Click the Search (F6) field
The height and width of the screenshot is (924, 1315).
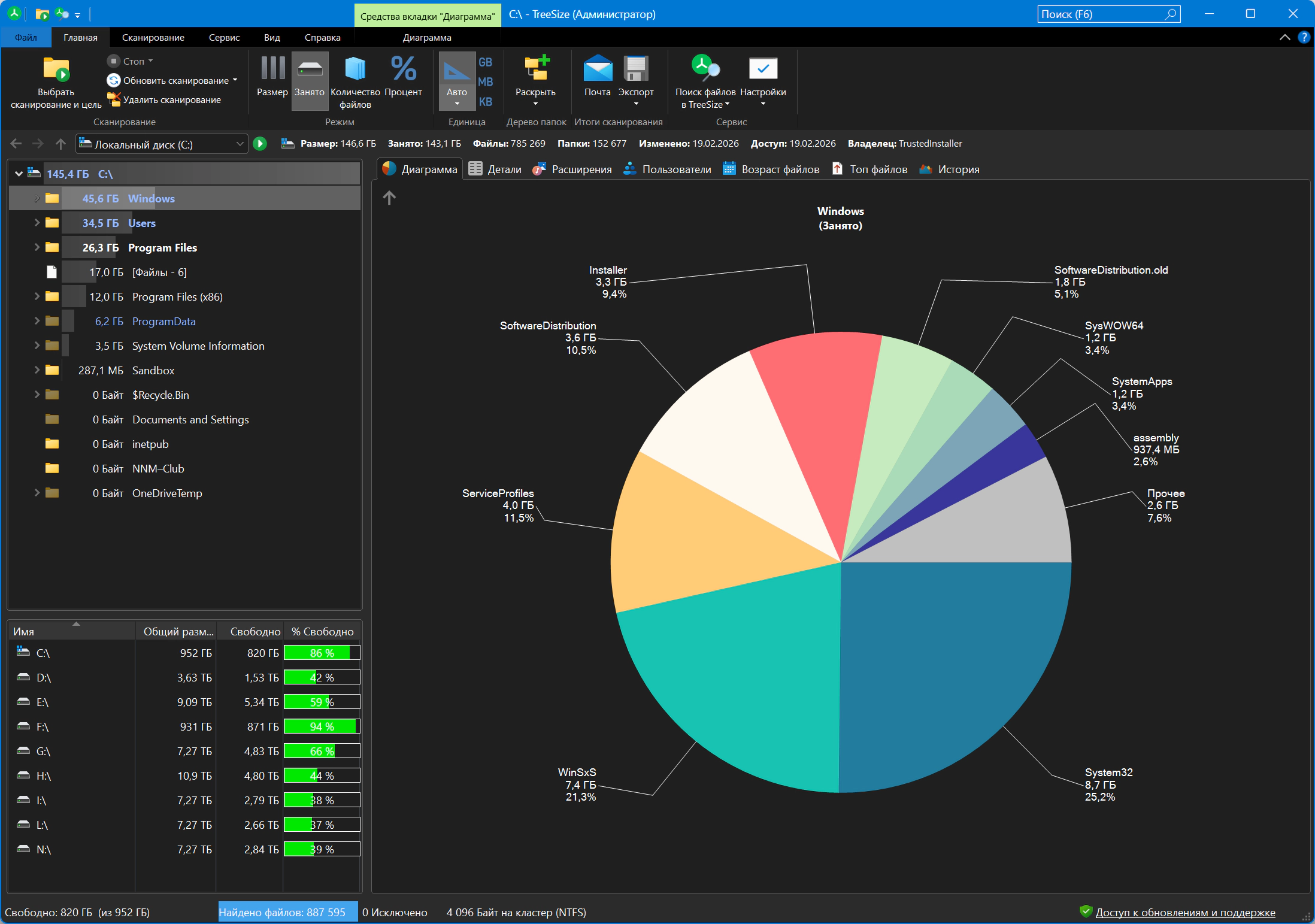click(x=1101, y=14)
